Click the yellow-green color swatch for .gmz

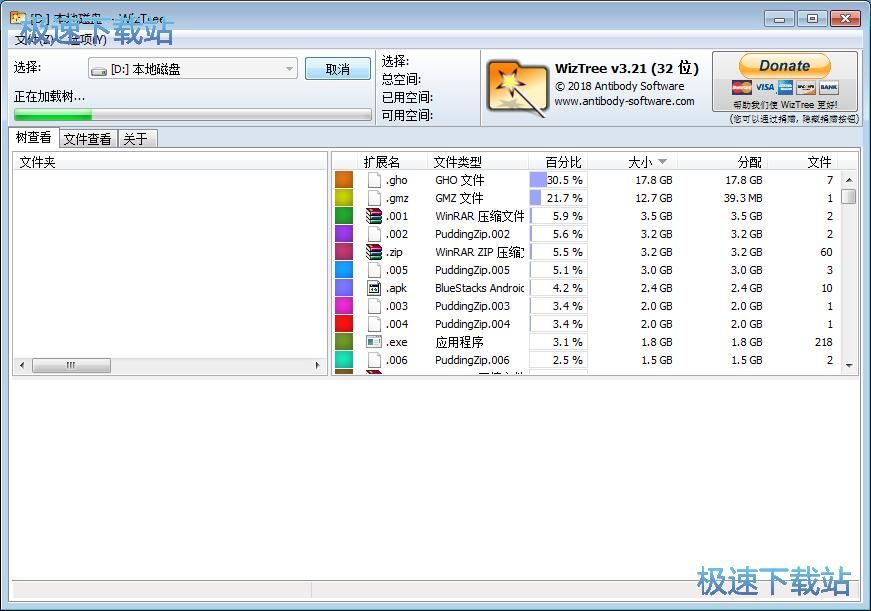point(344,197)
